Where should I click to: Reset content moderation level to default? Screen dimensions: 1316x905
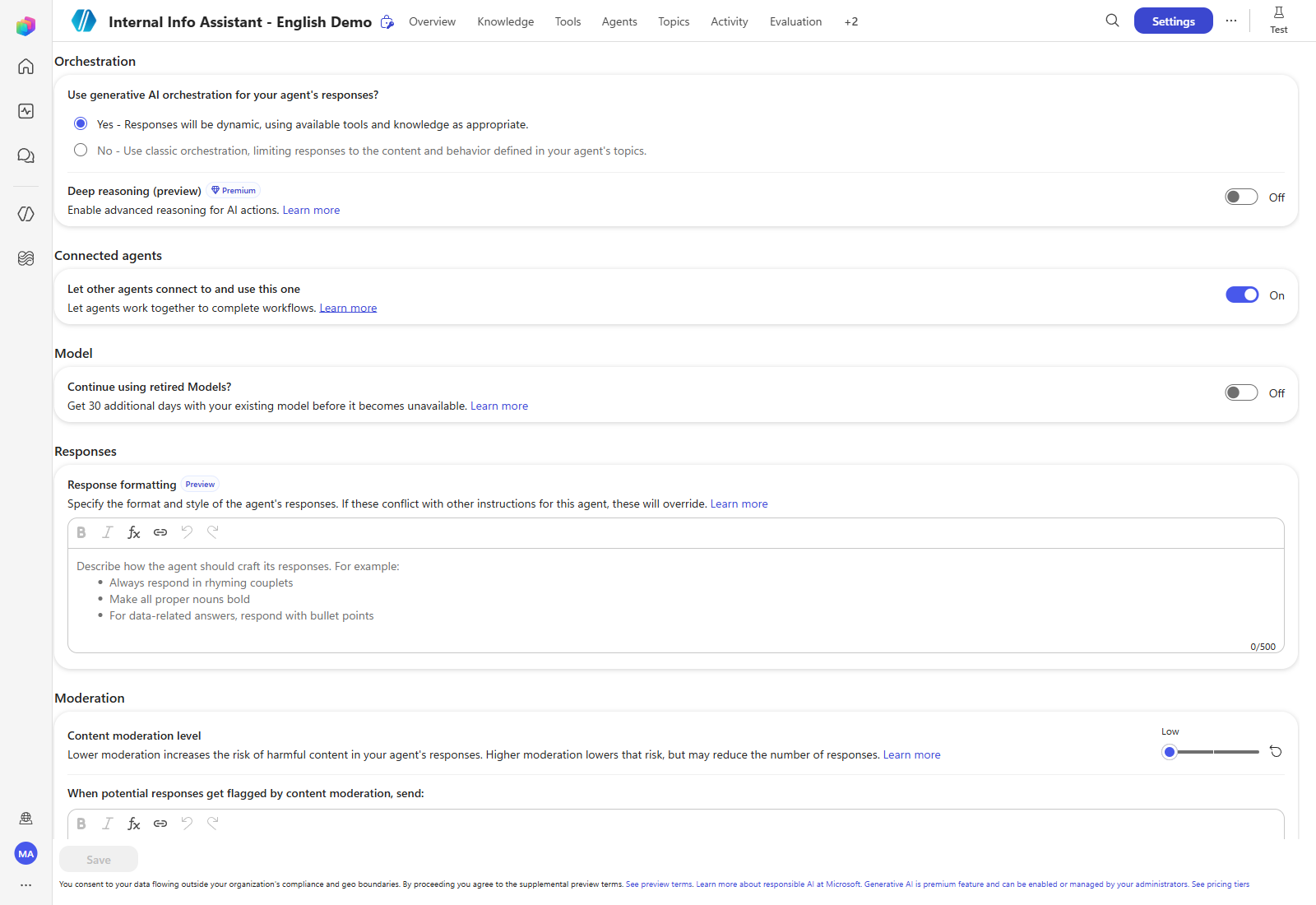[x=1276, y=751]
